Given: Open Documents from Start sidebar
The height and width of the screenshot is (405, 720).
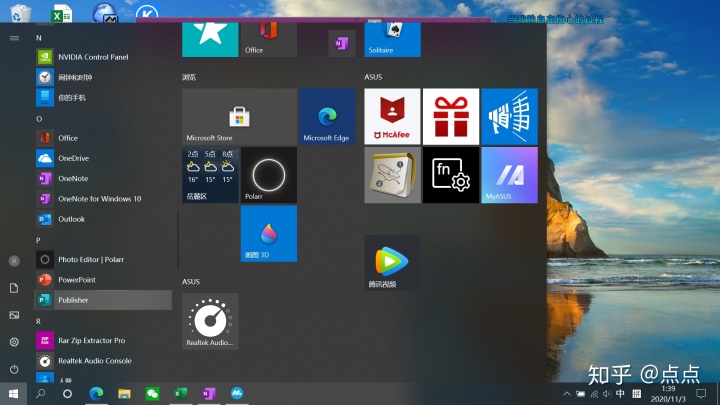Looking at the screenshot, I should point(14,288).
